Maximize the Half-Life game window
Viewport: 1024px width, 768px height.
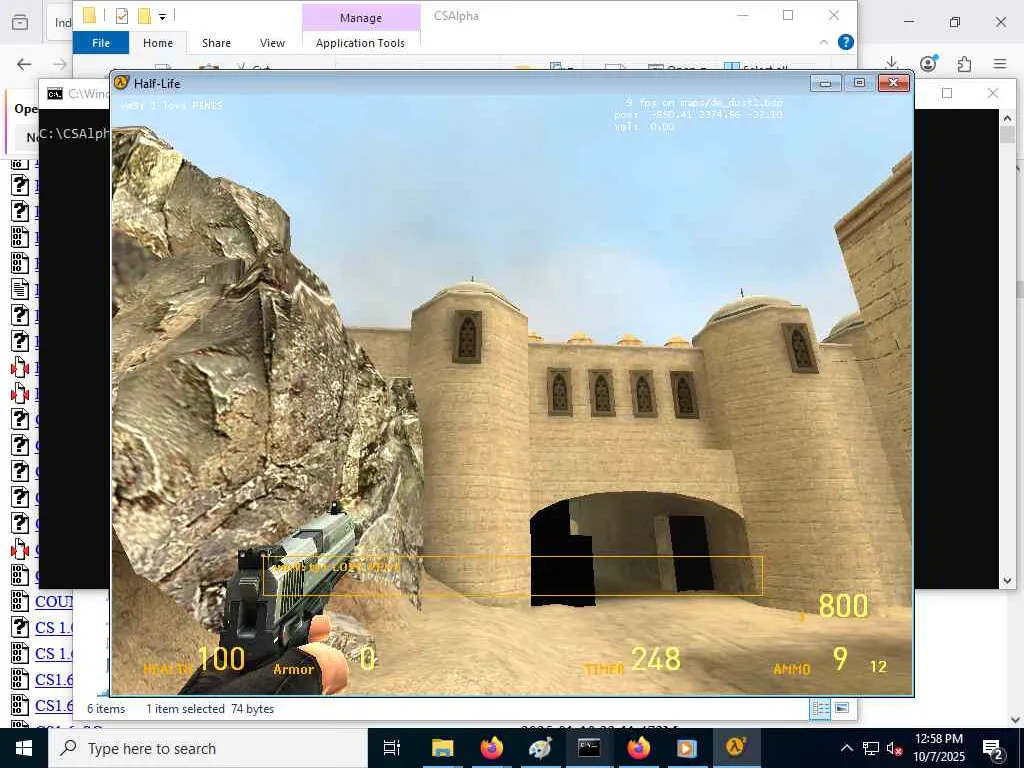tap(859, 83)
